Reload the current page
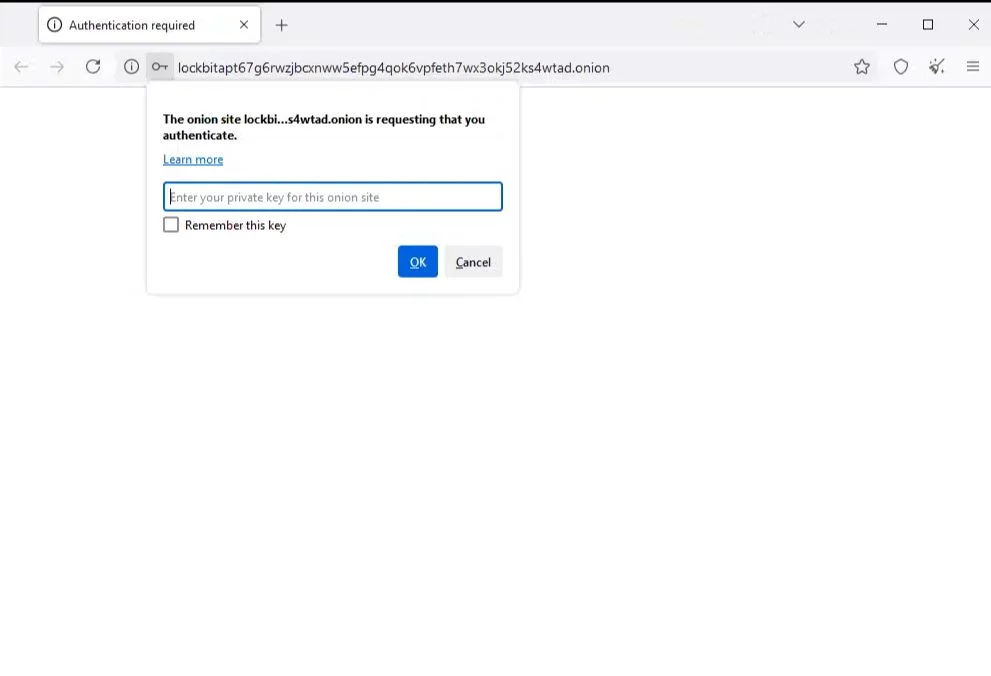The width and height of the screenshot is (991, 676). pos(93,67)
